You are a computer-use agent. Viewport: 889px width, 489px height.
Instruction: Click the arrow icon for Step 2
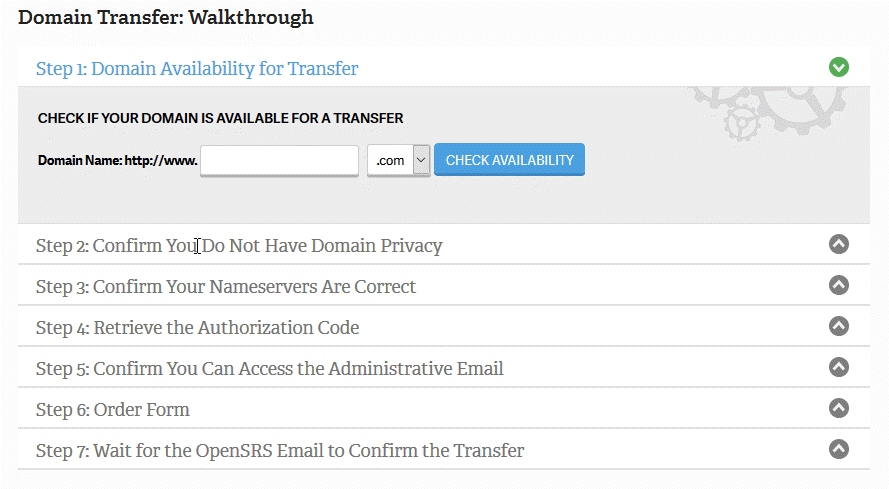[839, 245]
